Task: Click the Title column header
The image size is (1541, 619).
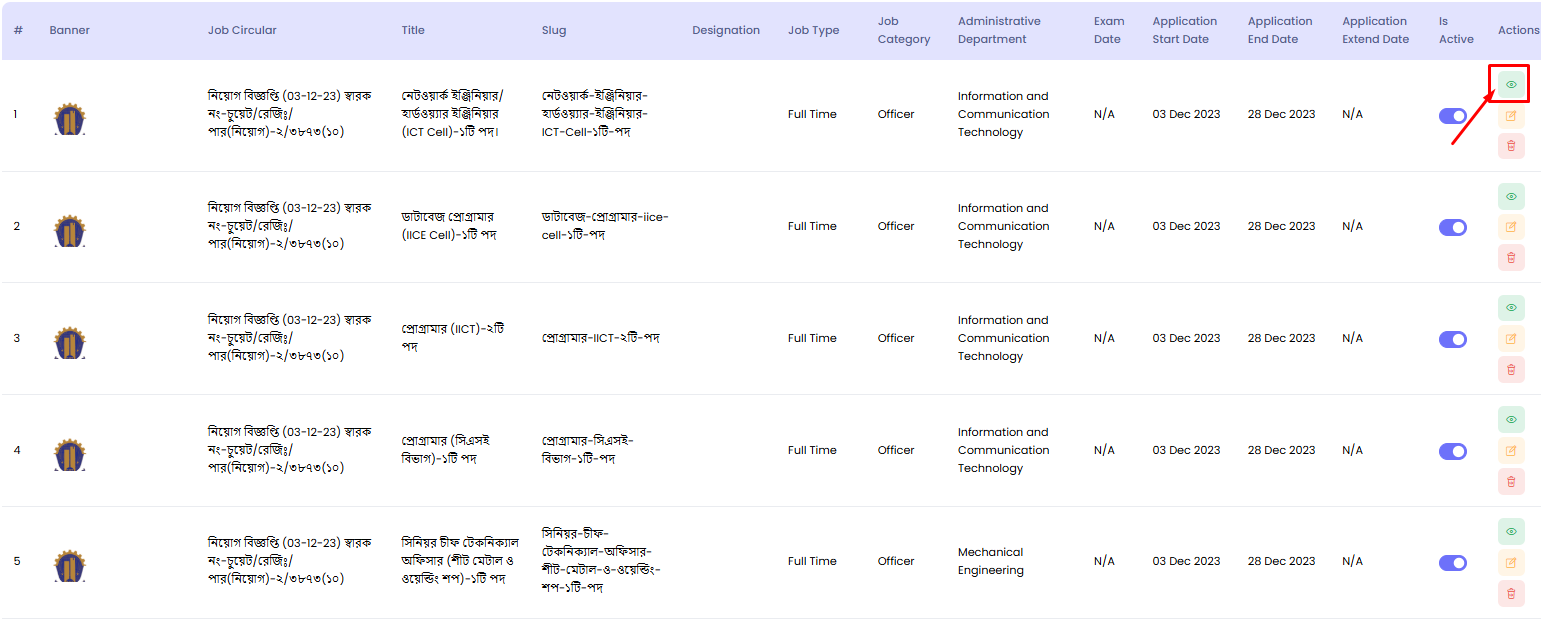Action: (x=413, y=30)
